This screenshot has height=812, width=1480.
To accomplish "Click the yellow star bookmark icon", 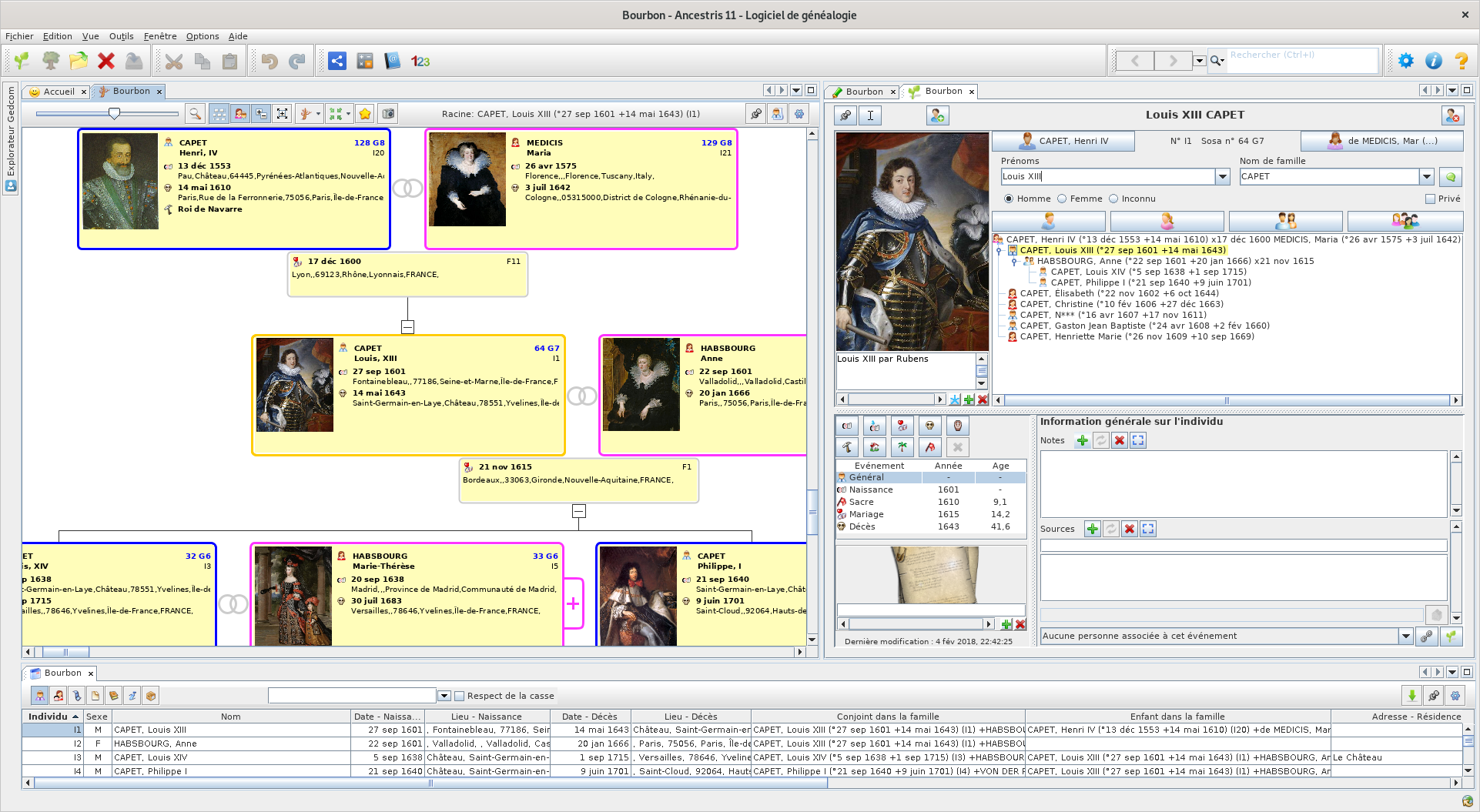I will (x=365, y=114).
